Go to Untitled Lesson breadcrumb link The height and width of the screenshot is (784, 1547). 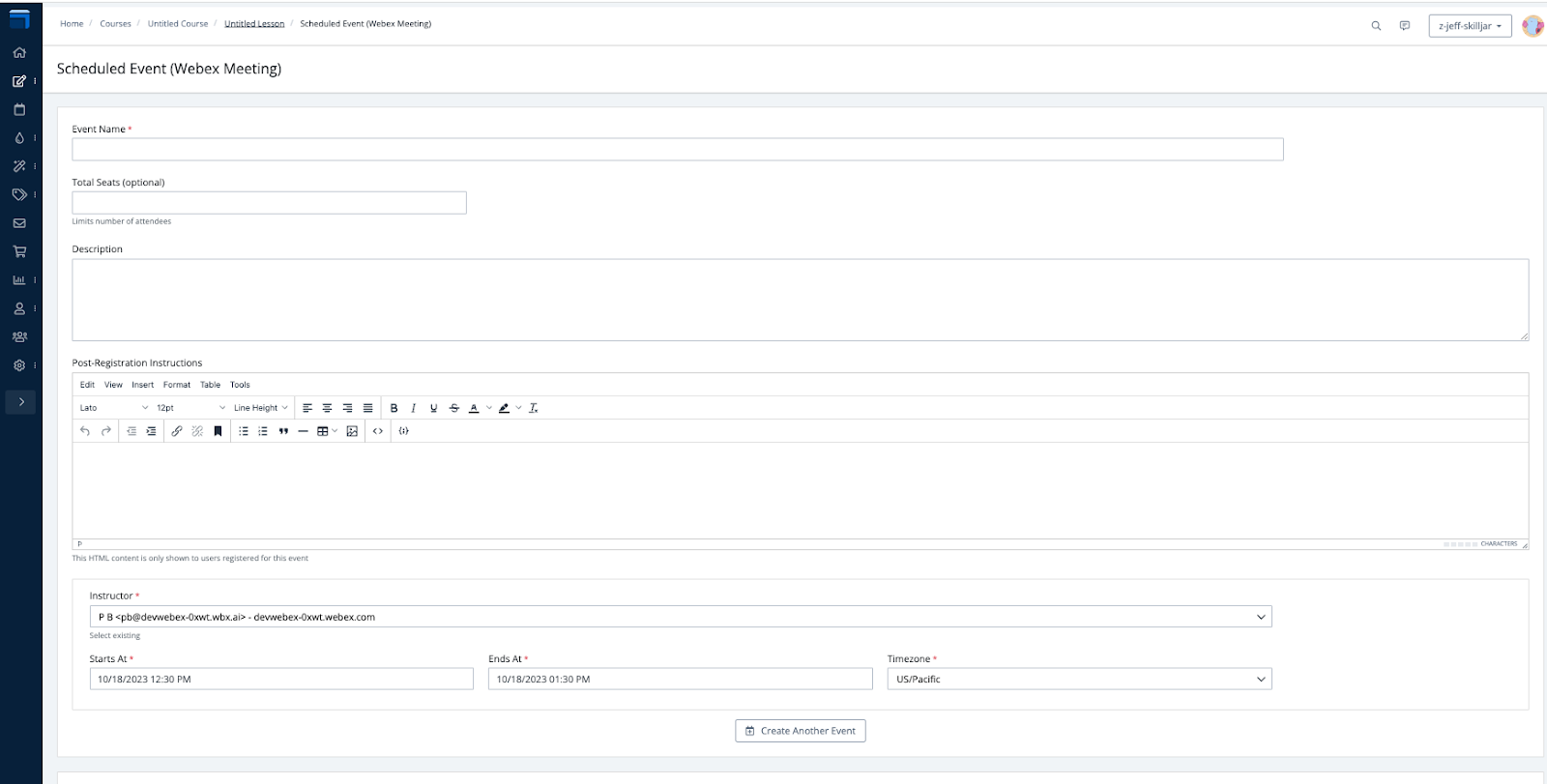coord(254,24)
